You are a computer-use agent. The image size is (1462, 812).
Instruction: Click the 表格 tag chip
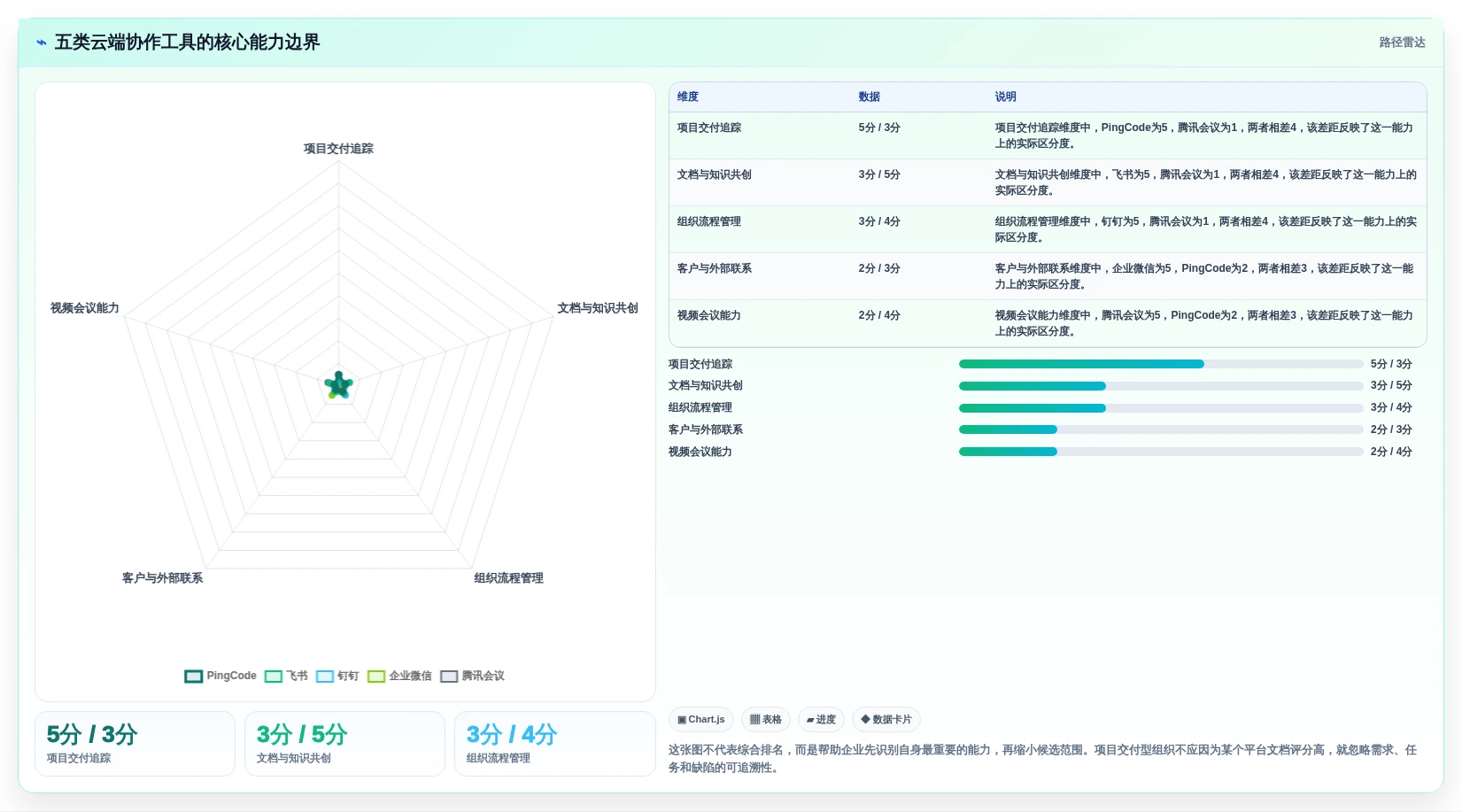(766, 719)
